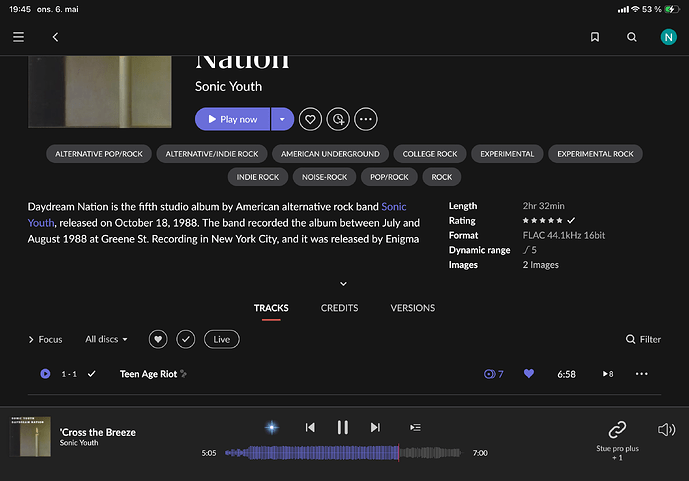The height and width of the screenshot is (481, 689).
Task: Open the 2 Images entry
Action: (540, 265)
